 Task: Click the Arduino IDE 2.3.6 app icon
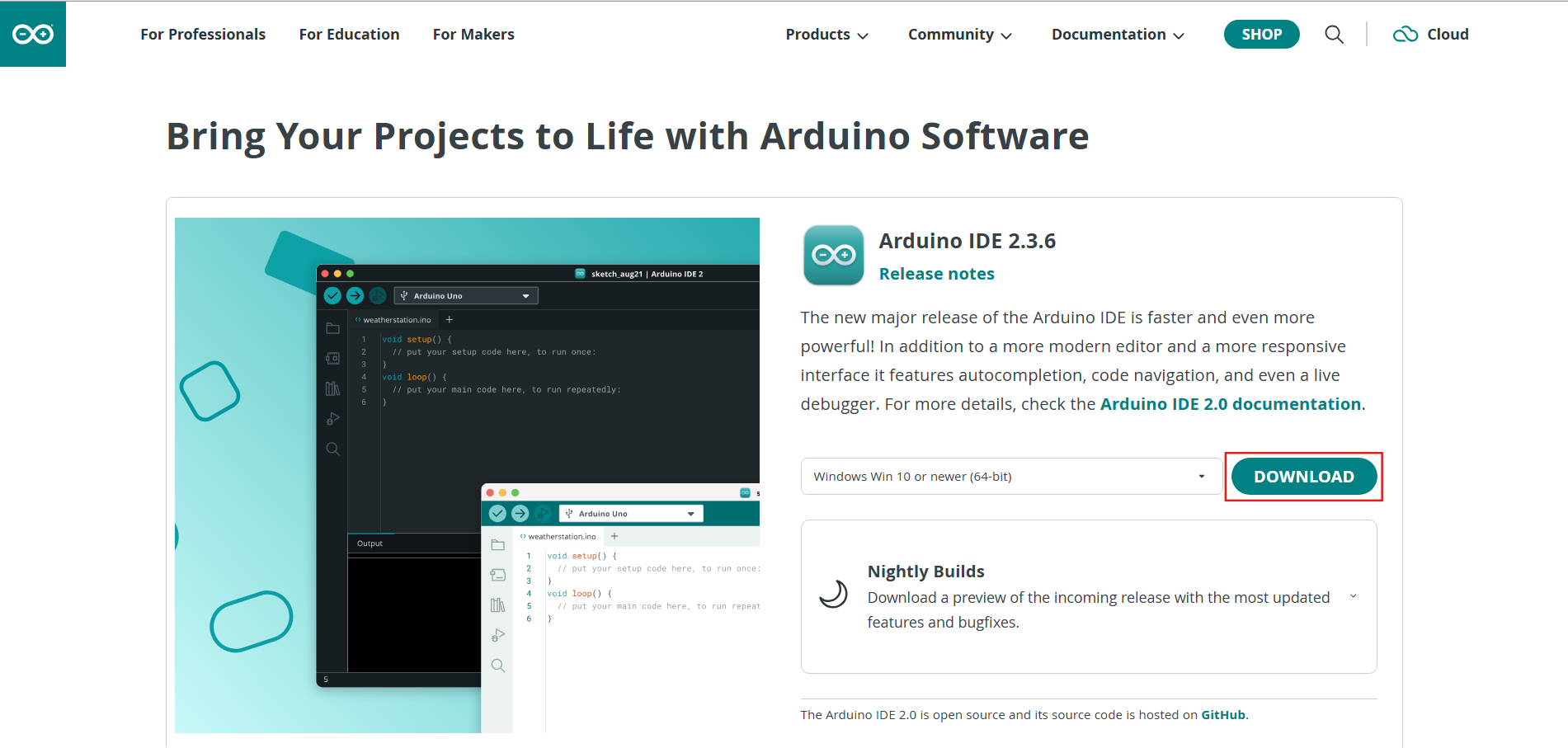pos(834,255)
